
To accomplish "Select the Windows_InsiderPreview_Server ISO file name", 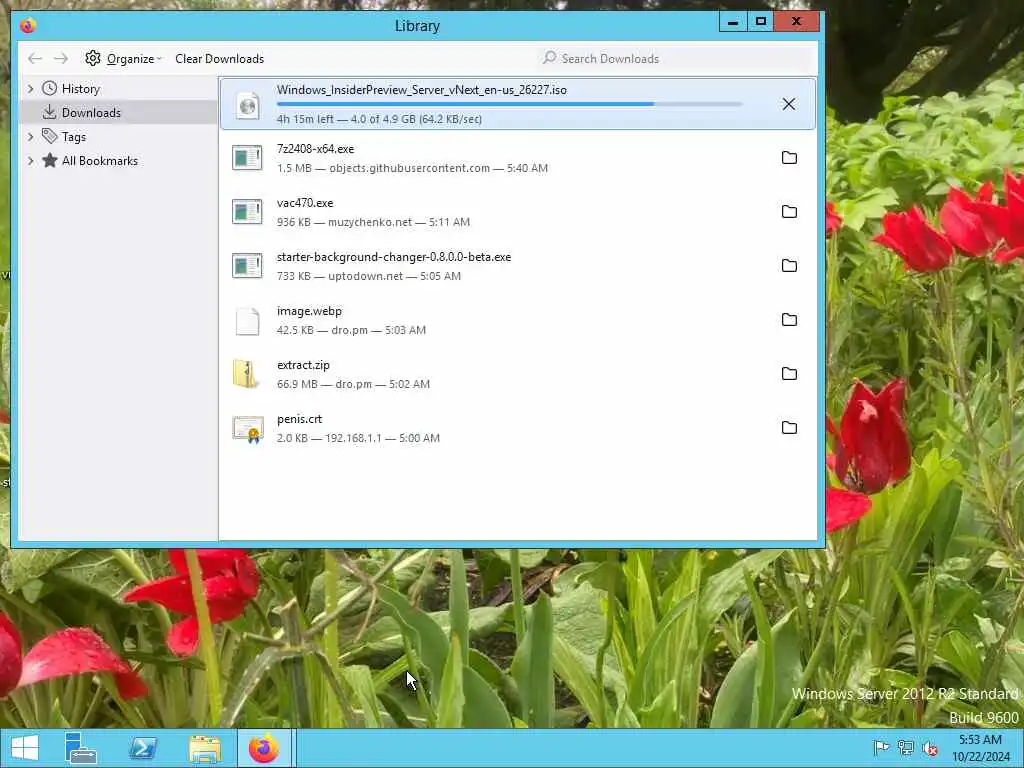I will 422,90.
